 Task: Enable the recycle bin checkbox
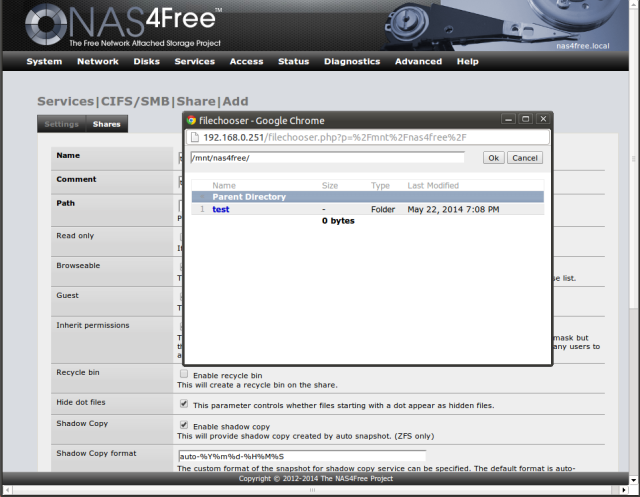coord(184,374)
